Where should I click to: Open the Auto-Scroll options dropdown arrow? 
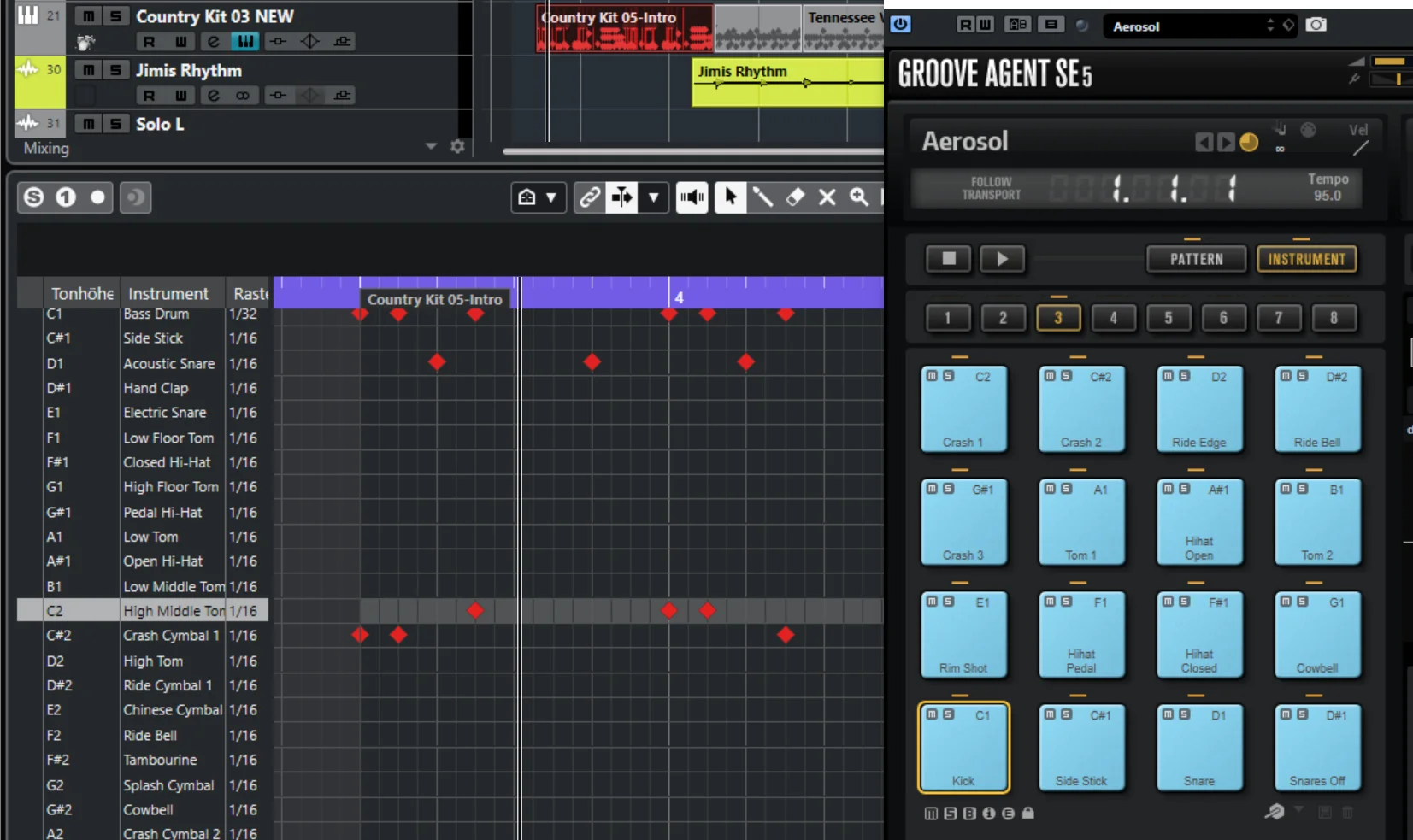click(654, 197)
